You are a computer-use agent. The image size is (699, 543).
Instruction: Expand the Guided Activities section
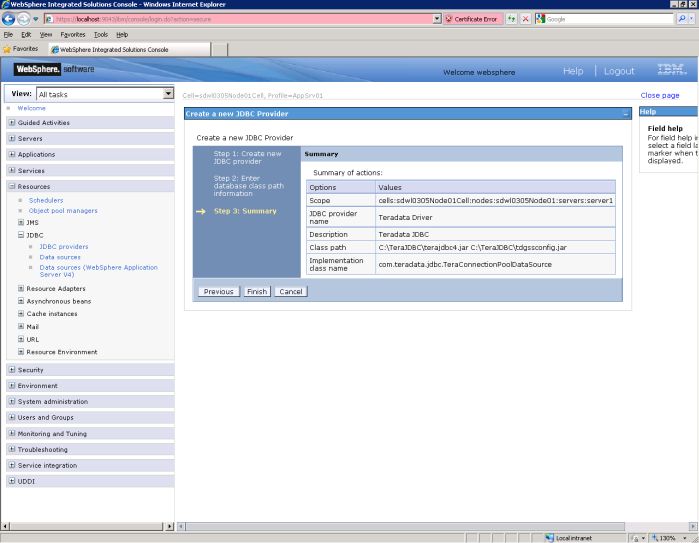(12, 122)
